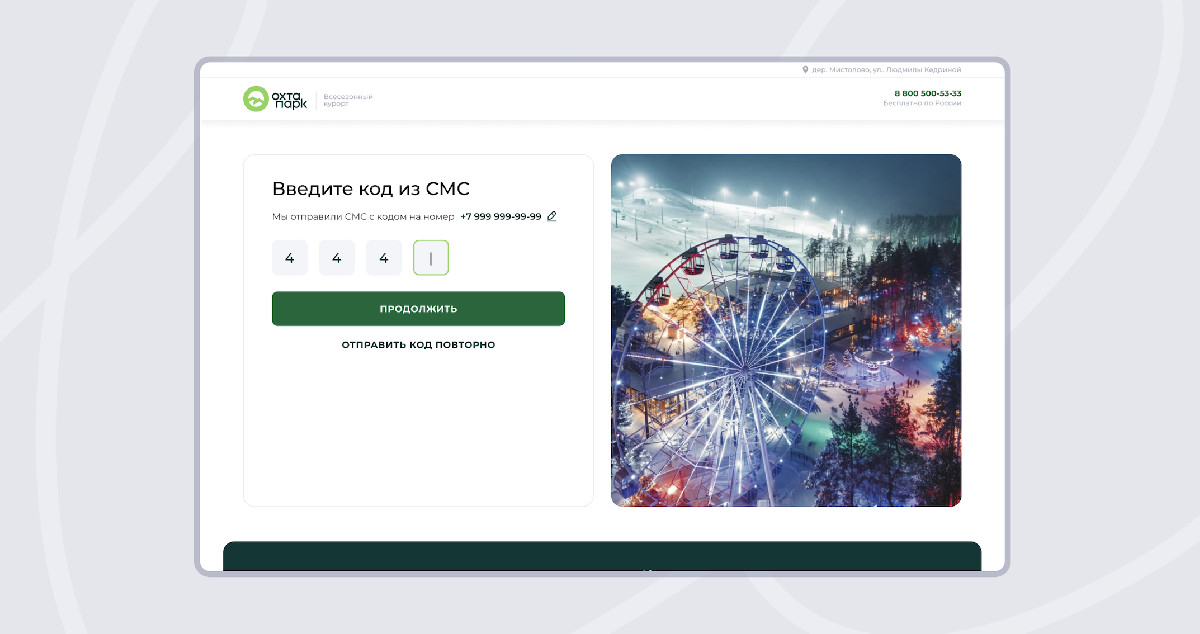
Task: Select the second SMS code digit box
Action: click(337, 258)
